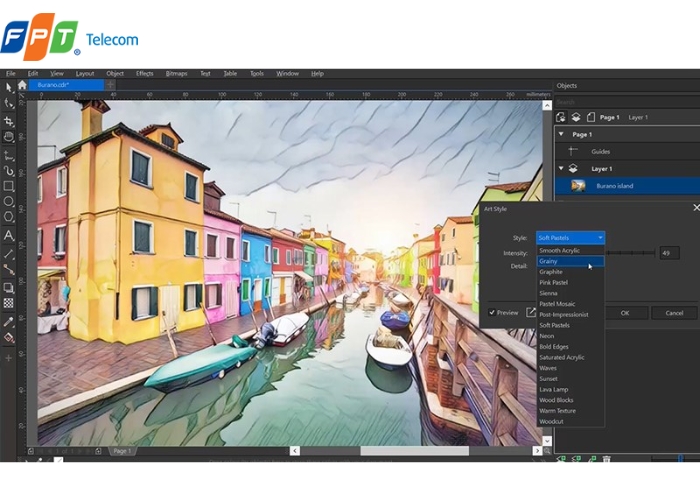Select the Connector tool
700x500 pixels.
tap(8, 269)
